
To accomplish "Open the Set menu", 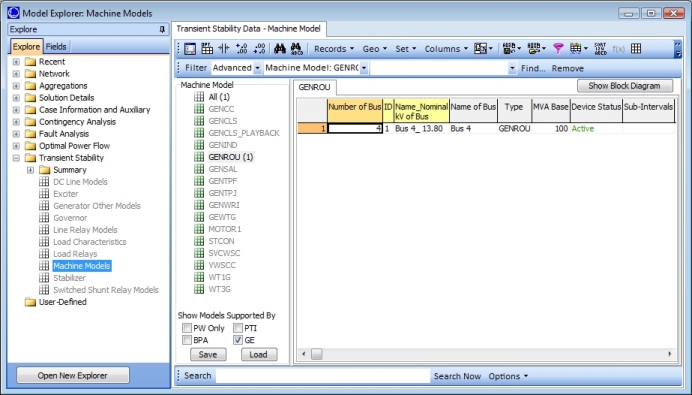I will (x=405, y=49).
